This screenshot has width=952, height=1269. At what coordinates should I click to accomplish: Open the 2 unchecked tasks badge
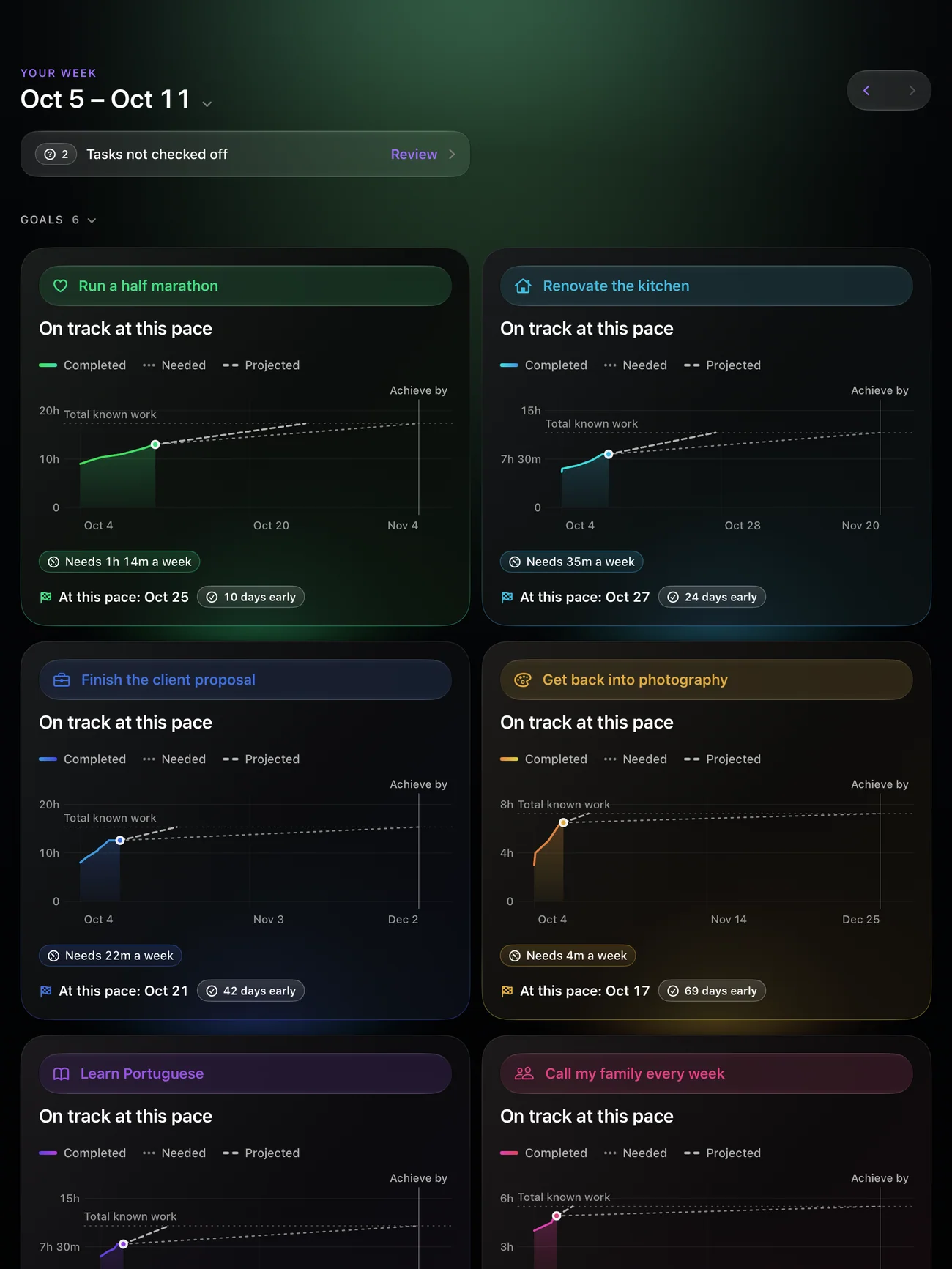(56, 154)
